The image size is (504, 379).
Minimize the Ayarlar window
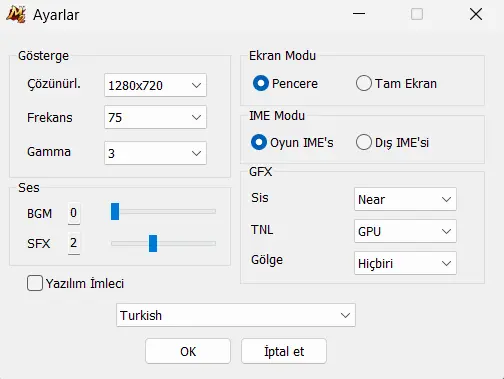(x=359, y=14)
